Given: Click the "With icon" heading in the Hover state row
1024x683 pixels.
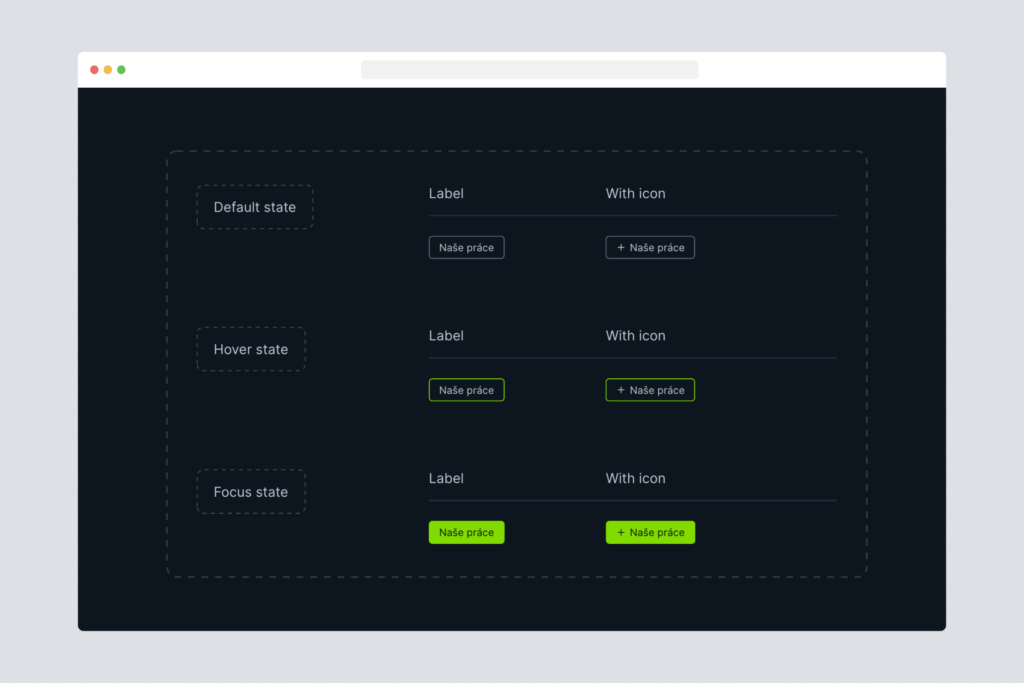Looking at the screenshot, I should coord(635,336).
